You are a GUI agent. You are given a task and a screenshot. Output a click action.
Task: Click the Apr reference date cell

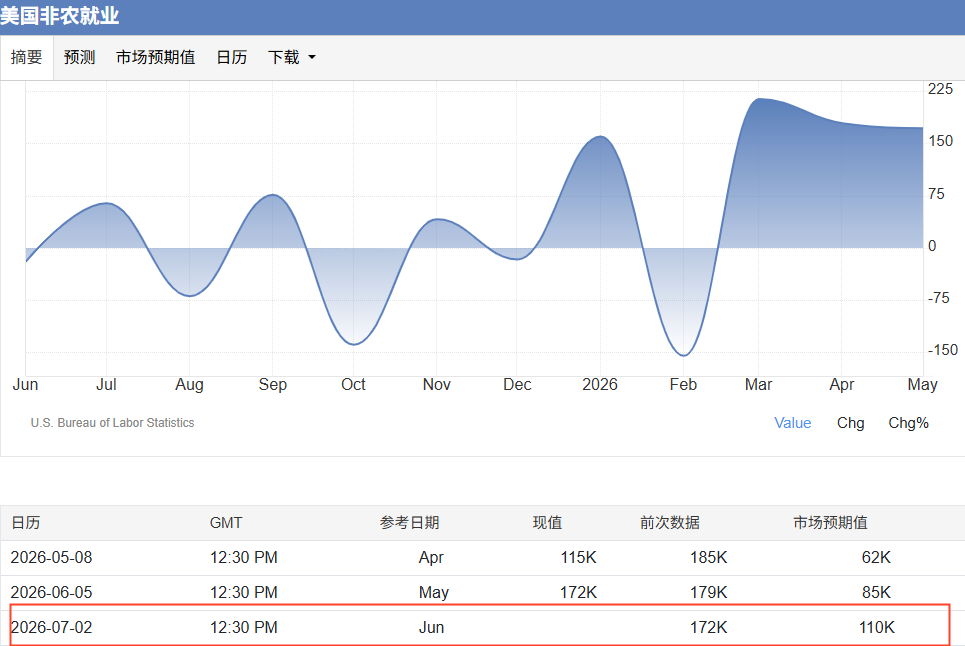(431, 557)
